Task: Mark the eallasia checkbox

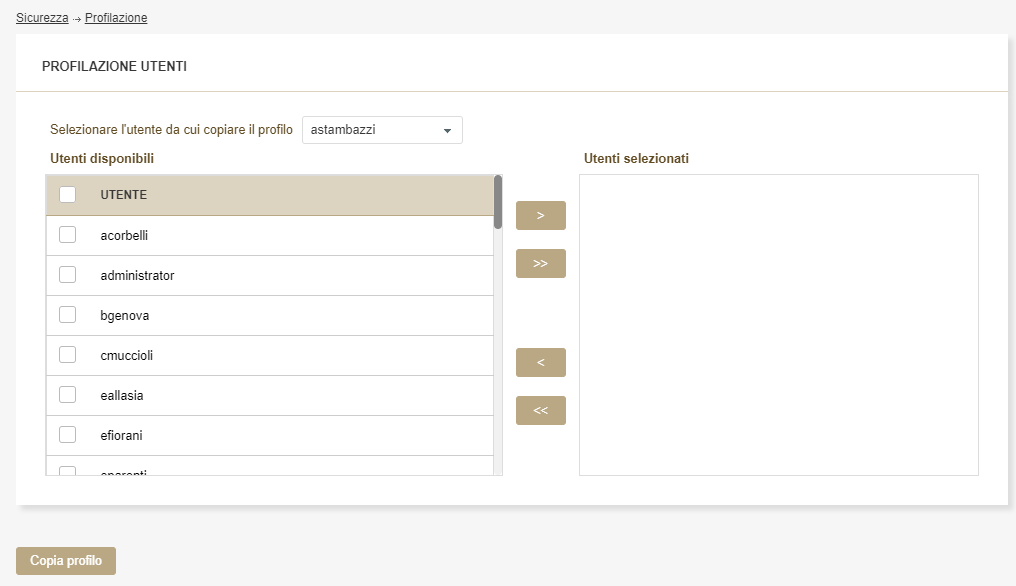Action: [x=68, y=395]
